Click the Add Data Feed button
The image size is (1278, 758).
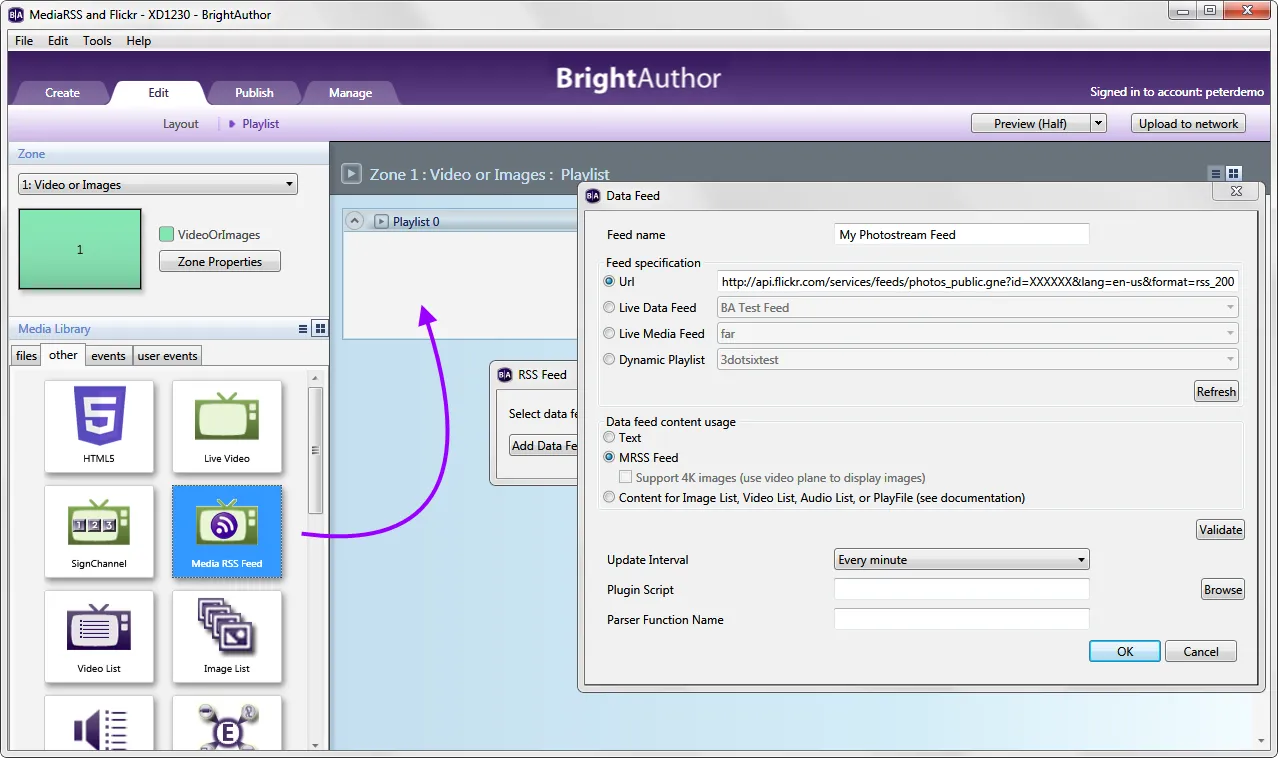point(543,446)
